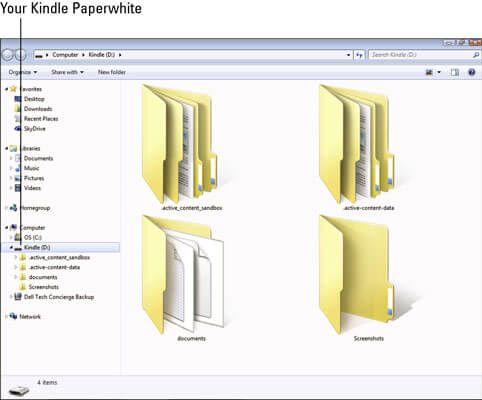The height and width of the screenshot is (400, 482).
Task: Open the Share with menu
Action: [67, 72]
